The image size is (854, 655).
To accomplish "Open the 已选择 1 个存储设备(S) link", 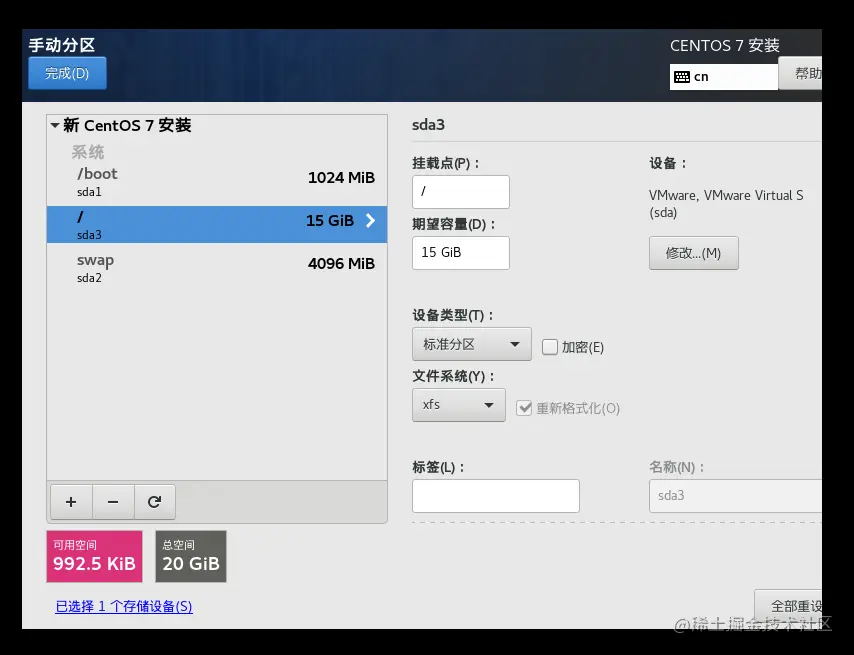I will coord(124,606).
